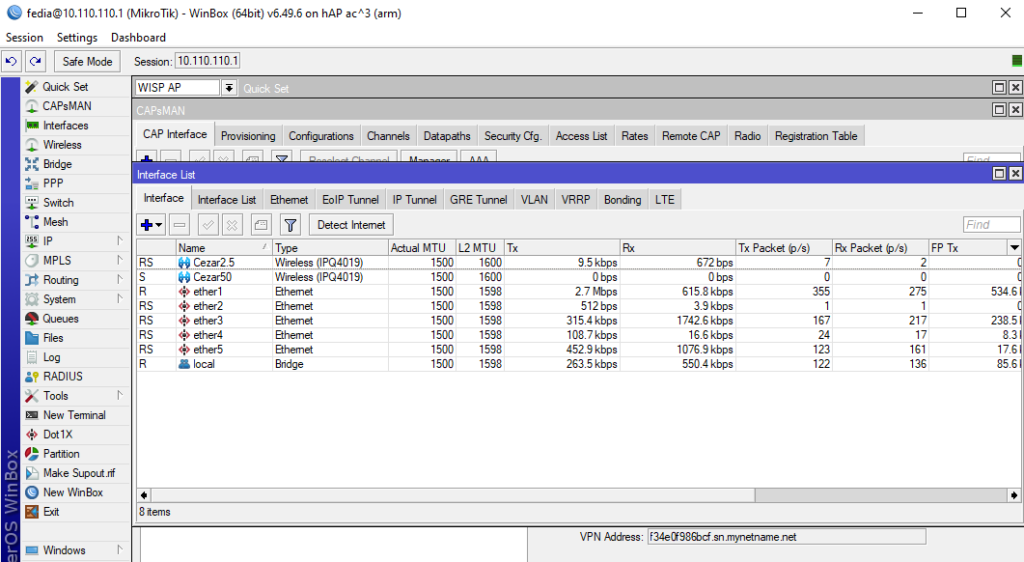Select the local bridge row
The width and height of the screenshot is (1024, 562).
579,364
